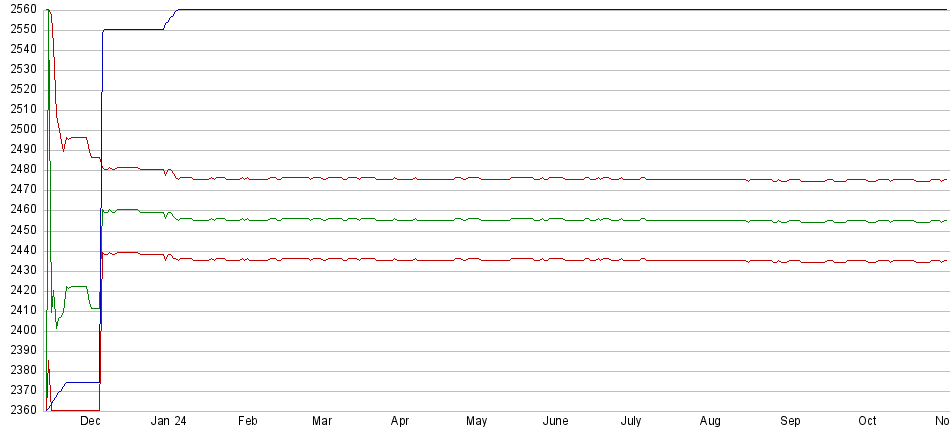Click the red plateau near 2495
Viewport: 950px width, 435px height.
click(77, 137)
